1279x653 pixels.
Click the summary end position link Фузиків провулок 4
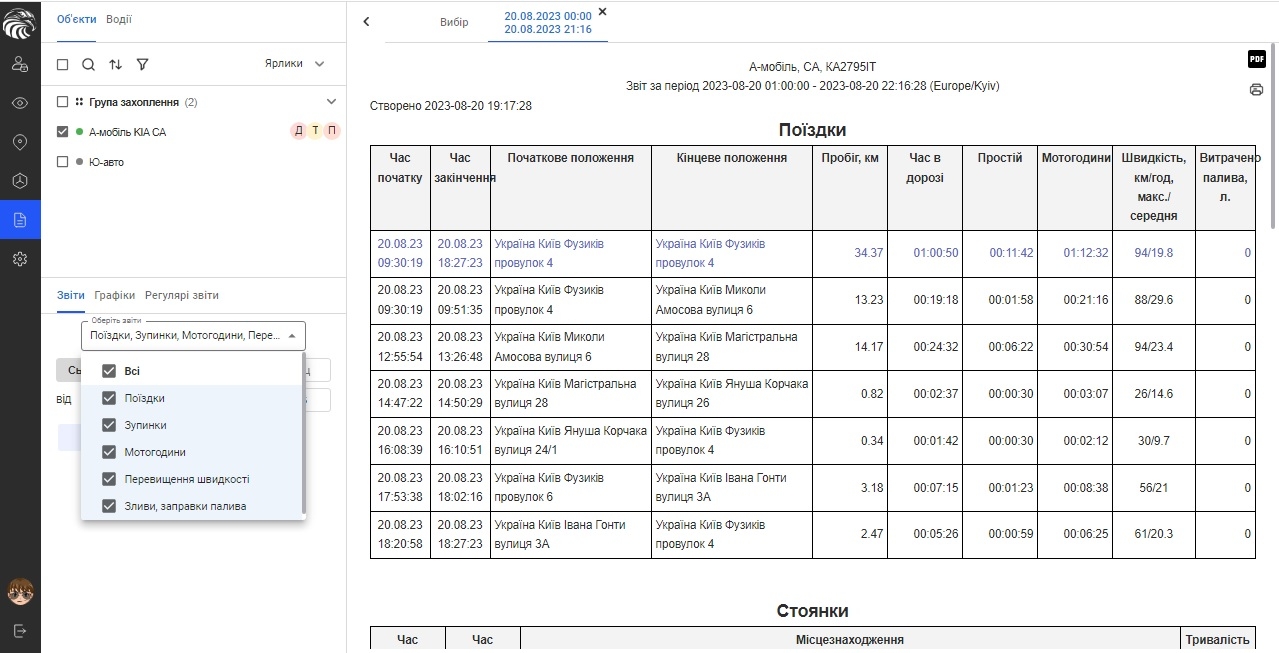tap(710, 253)
